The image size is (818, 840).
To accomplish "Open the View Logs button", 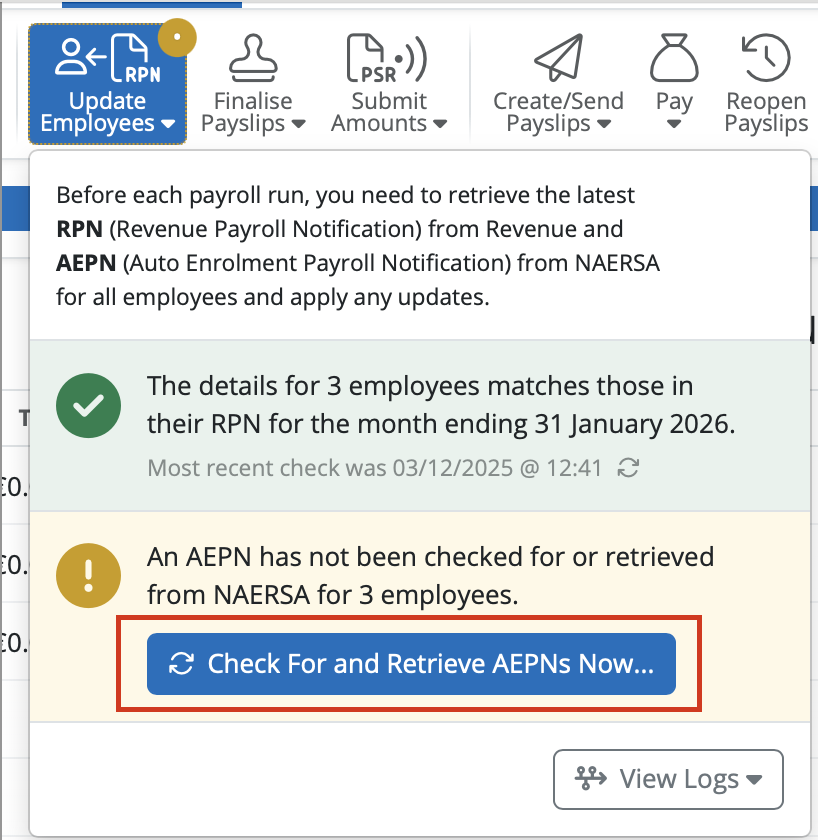I will coord(668,779).
